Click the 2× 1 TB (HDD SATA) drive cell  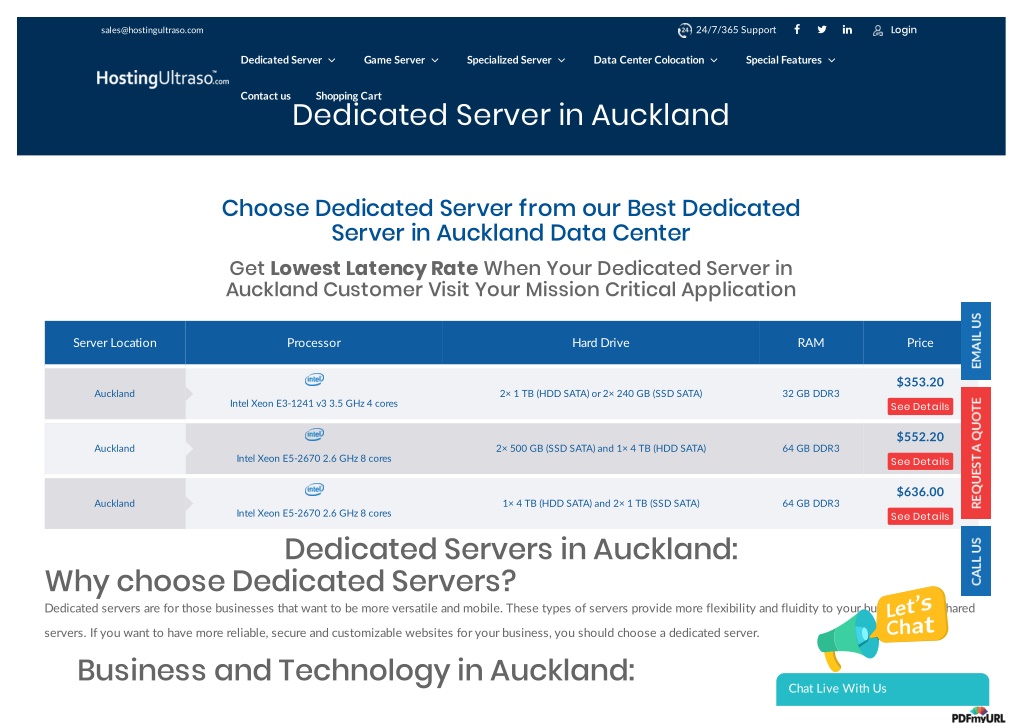pyautogui.click(x=601, y=394)
